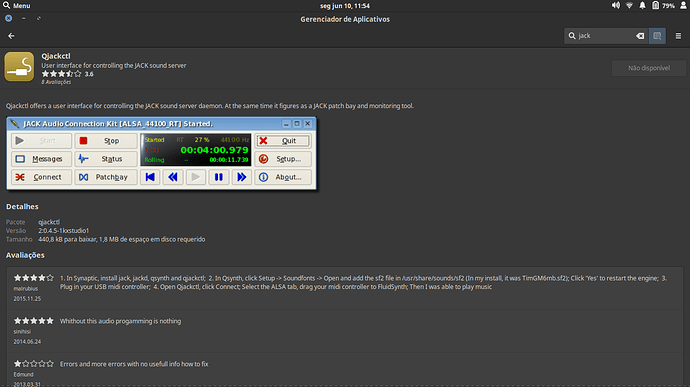The width and height of the screenshot is (690, 387).
Task: Click the volume speaker tray icon
Action: coord(616,5)
